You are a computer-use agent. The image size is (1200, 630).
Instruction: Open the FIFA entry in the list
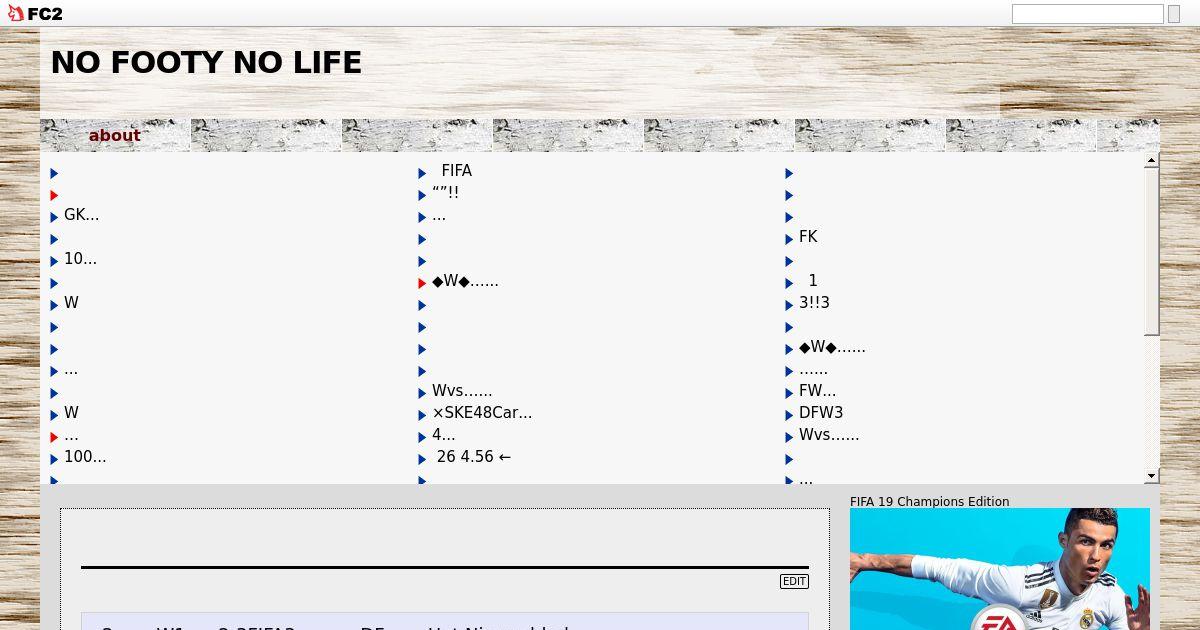456,171
